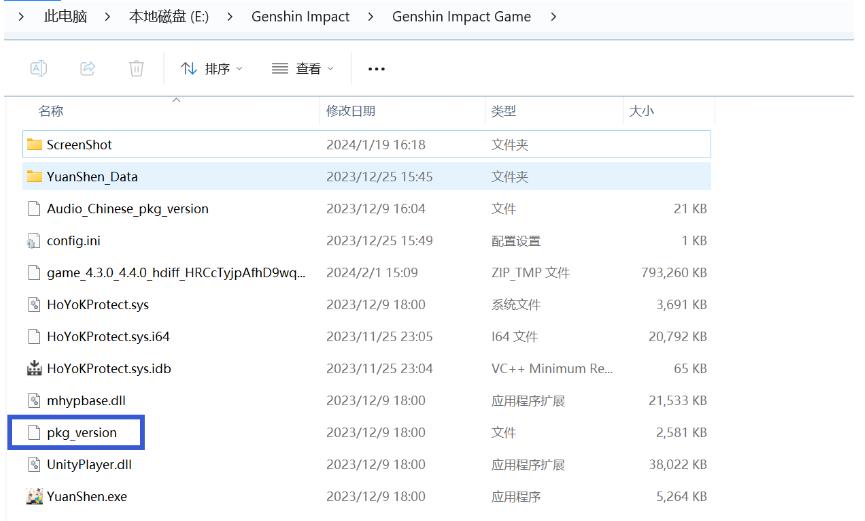The width and height of the screenshot is (865, 521).
Task: Select game_4.3.0_4.4.0_hdiff file name
Action: 176,273
